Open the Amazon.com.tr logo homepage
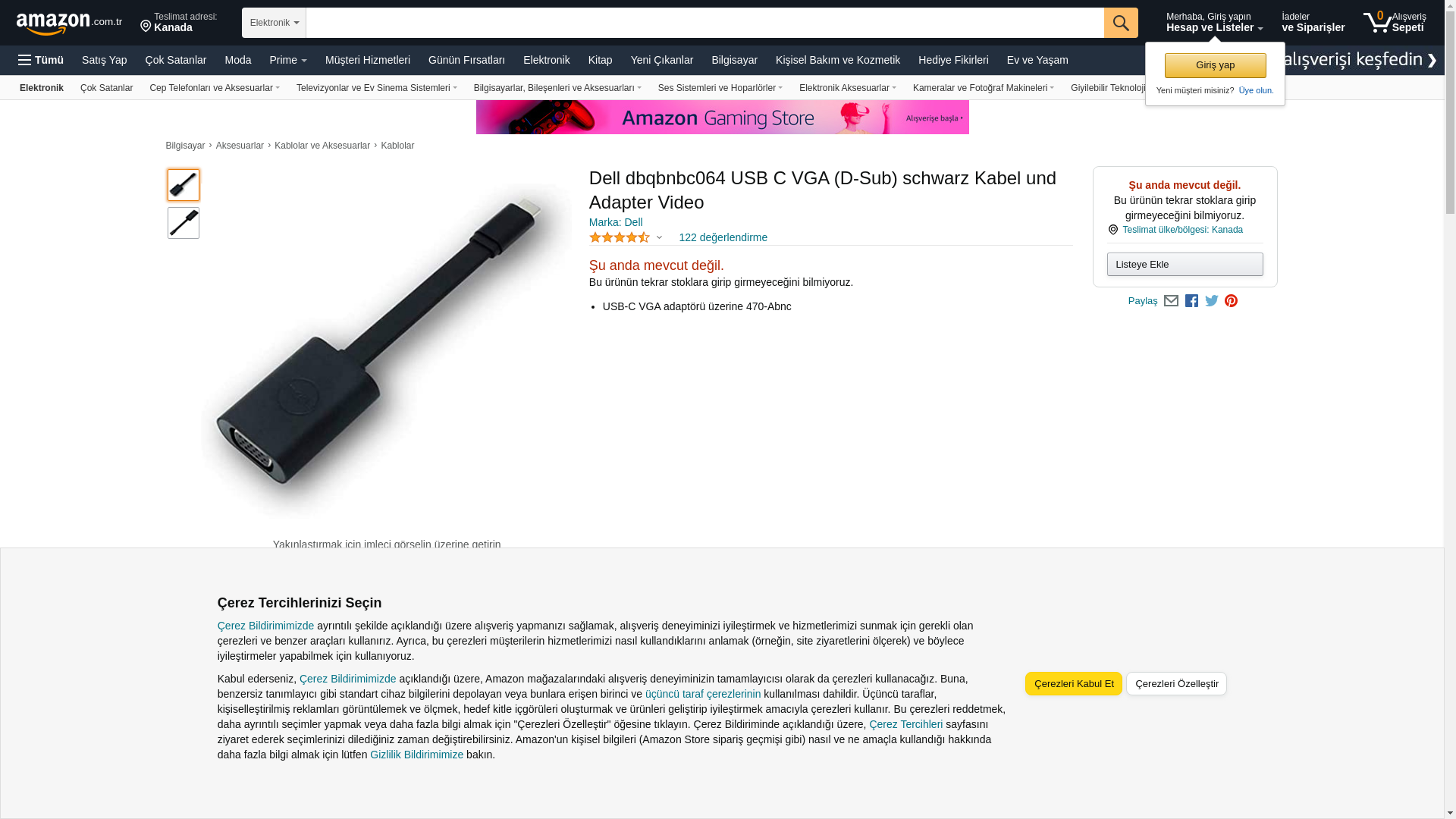 [69, 24]
